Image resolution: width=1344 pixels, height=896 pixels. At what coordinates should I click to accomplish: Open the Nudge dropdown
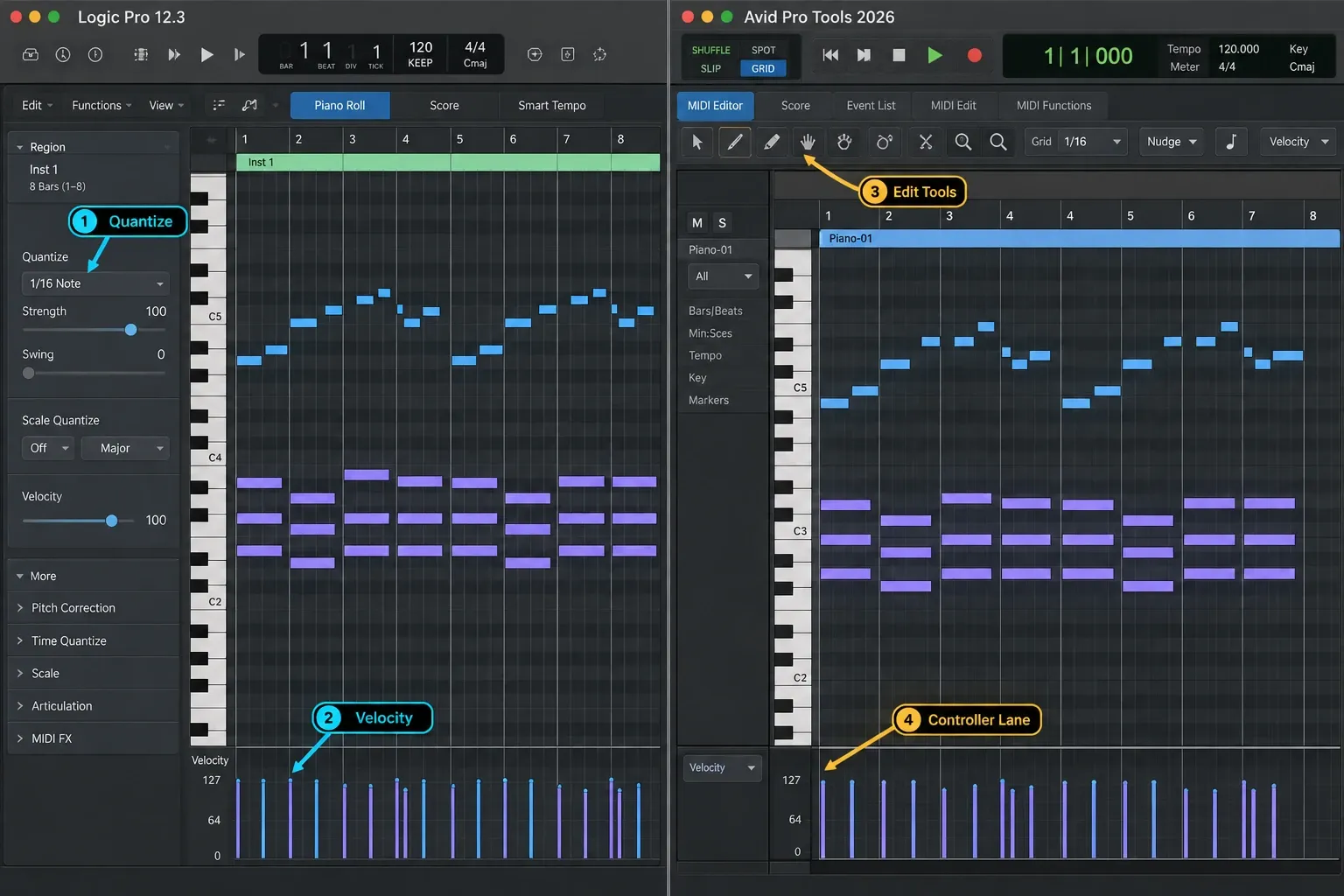coord(1172,142)
